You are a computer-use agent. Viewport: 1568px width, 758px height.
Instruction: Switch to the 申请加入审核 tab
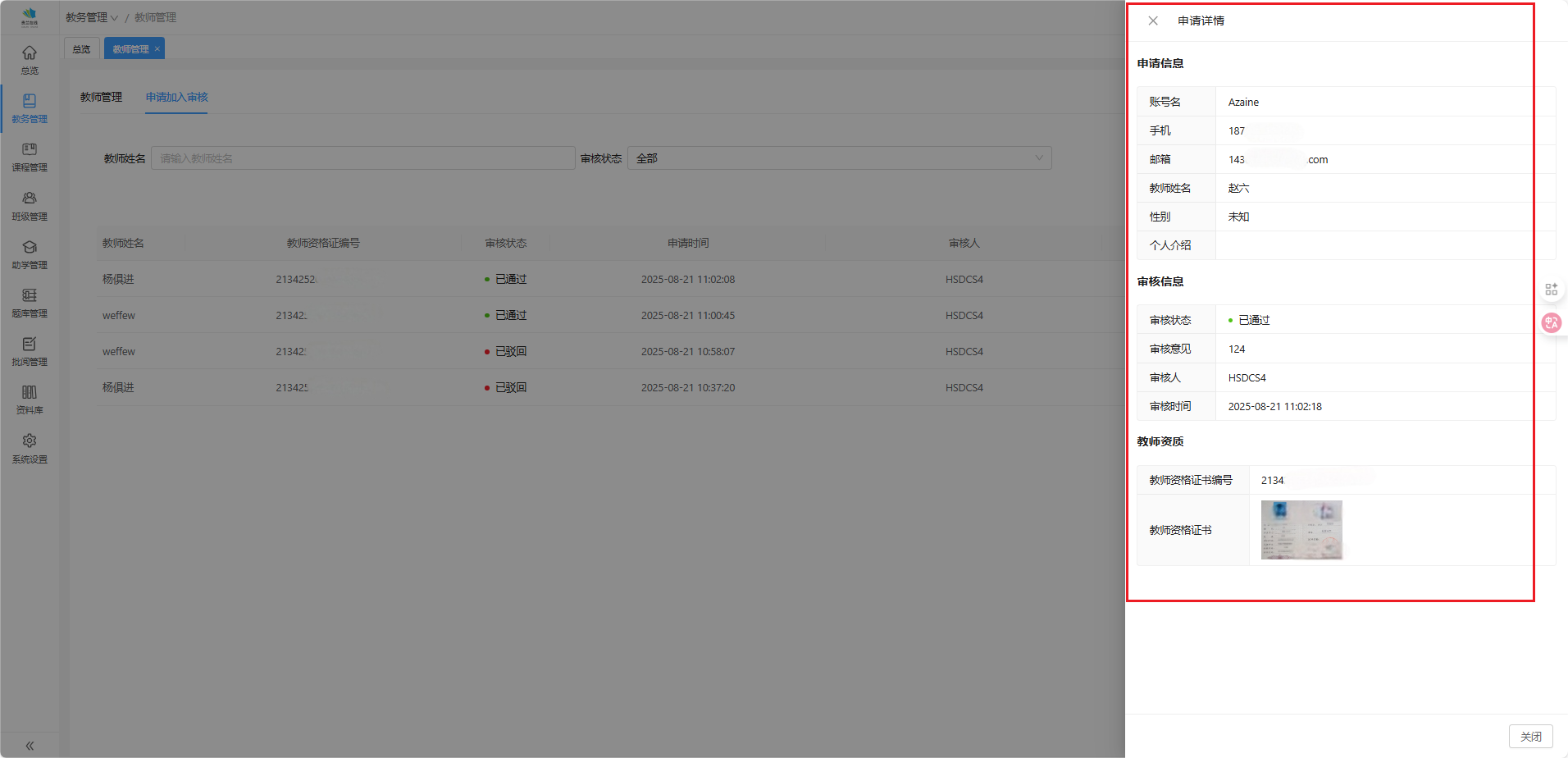coord(176,97)
